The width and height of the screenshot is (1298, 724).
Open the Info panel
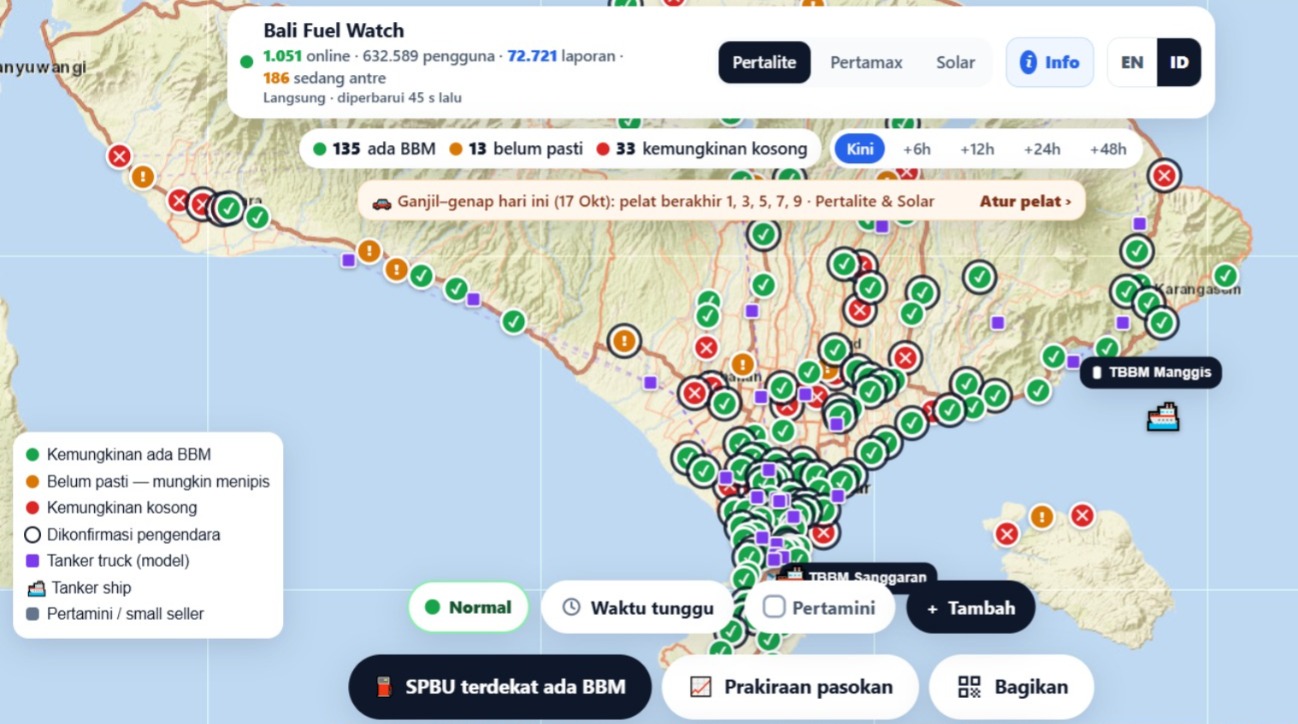point(1049,62)
